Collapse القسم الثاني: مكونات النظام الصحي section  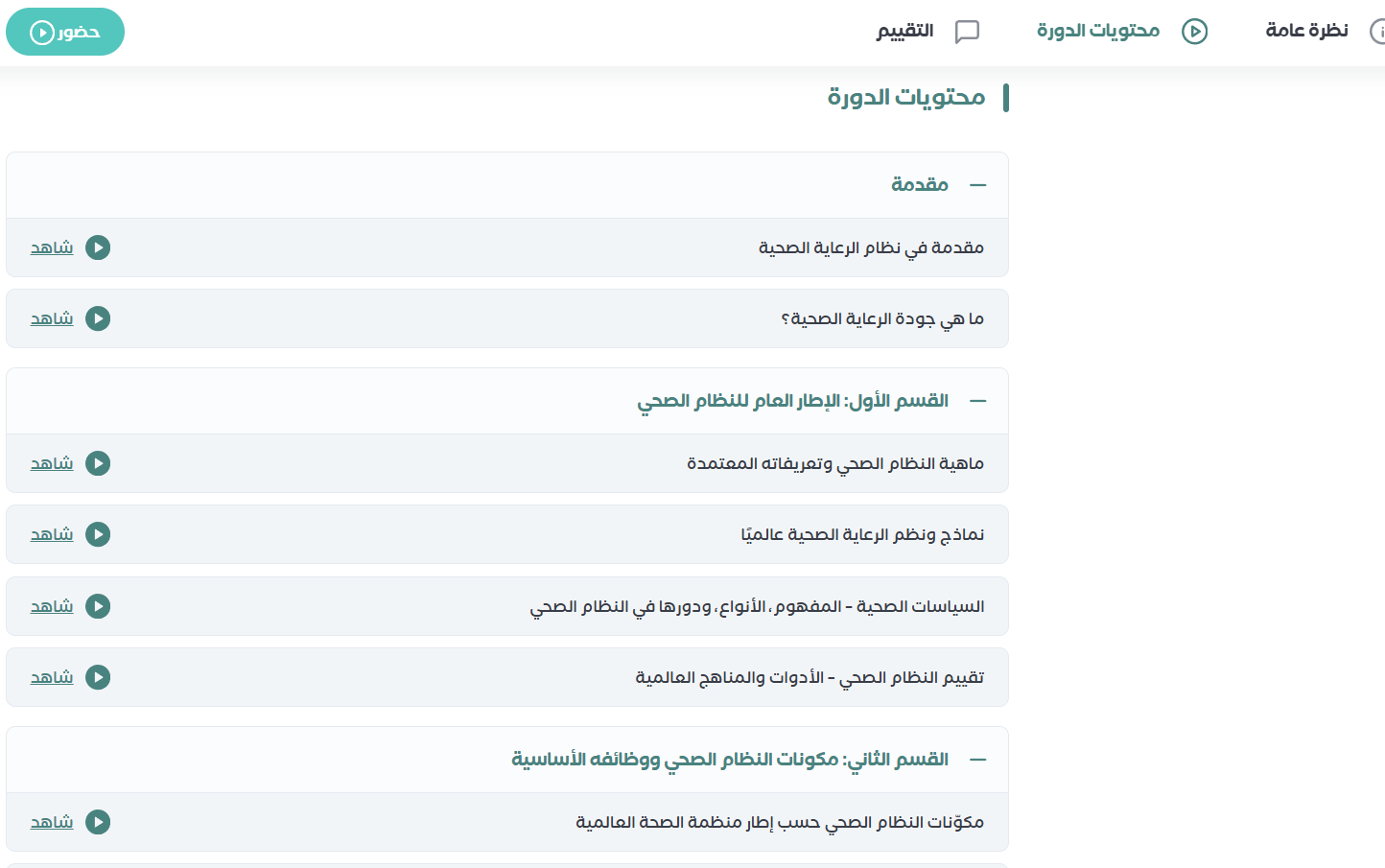[x=977, y=760]
